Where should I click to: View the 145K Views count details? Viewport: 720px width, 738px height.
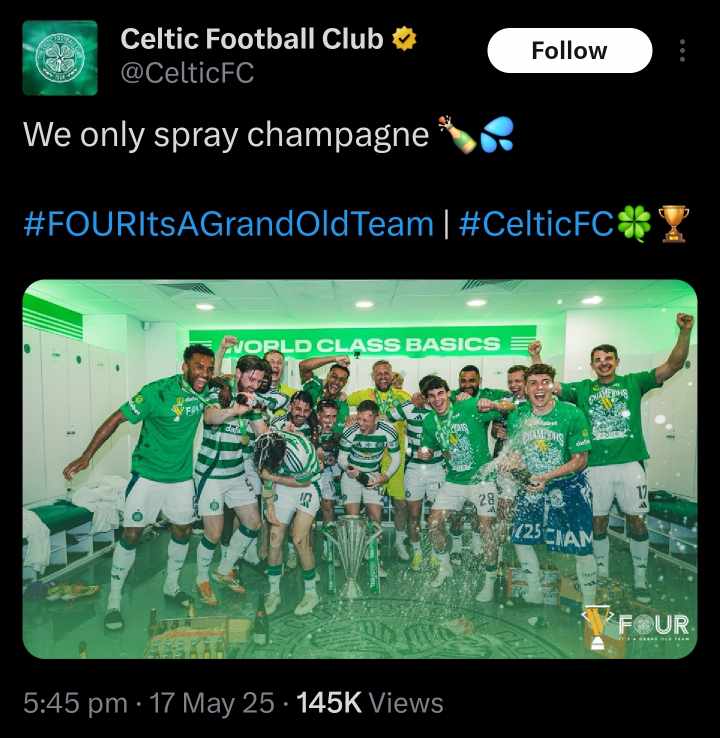[370, 703]
